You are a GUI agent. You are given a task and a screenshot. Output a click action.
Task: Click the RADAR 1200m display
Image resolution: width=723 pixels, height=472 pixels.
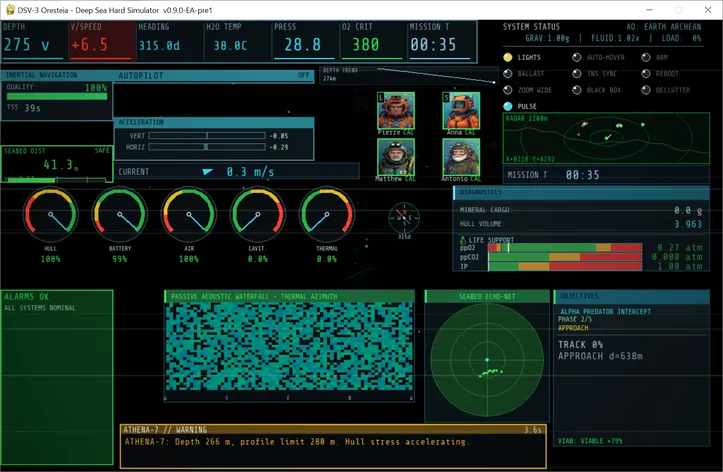(x=606, y=138)
